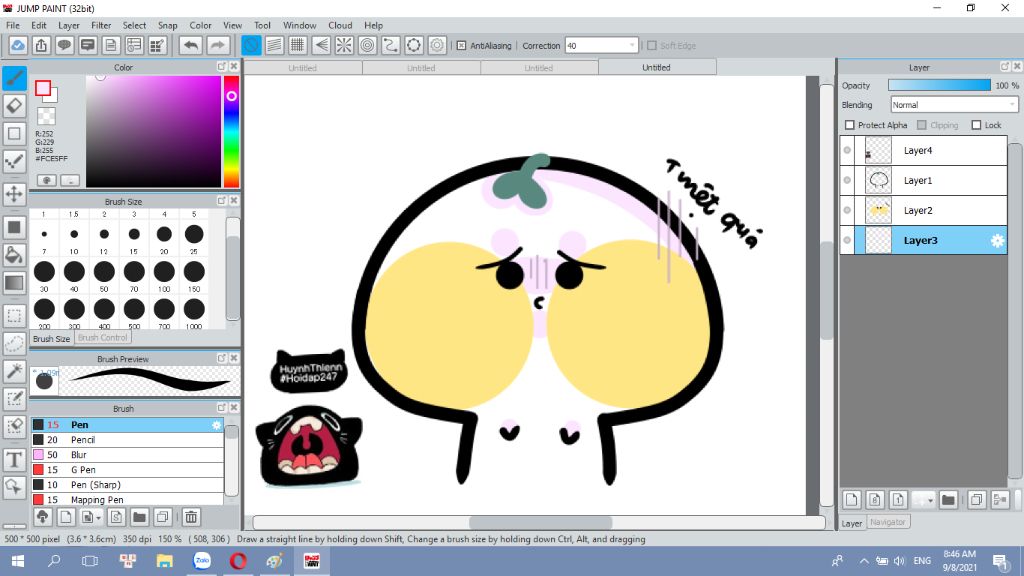The image size is (1024, 576).
Task: Select the Brush tool in left toolbar
Action: [x=14, y=78]
